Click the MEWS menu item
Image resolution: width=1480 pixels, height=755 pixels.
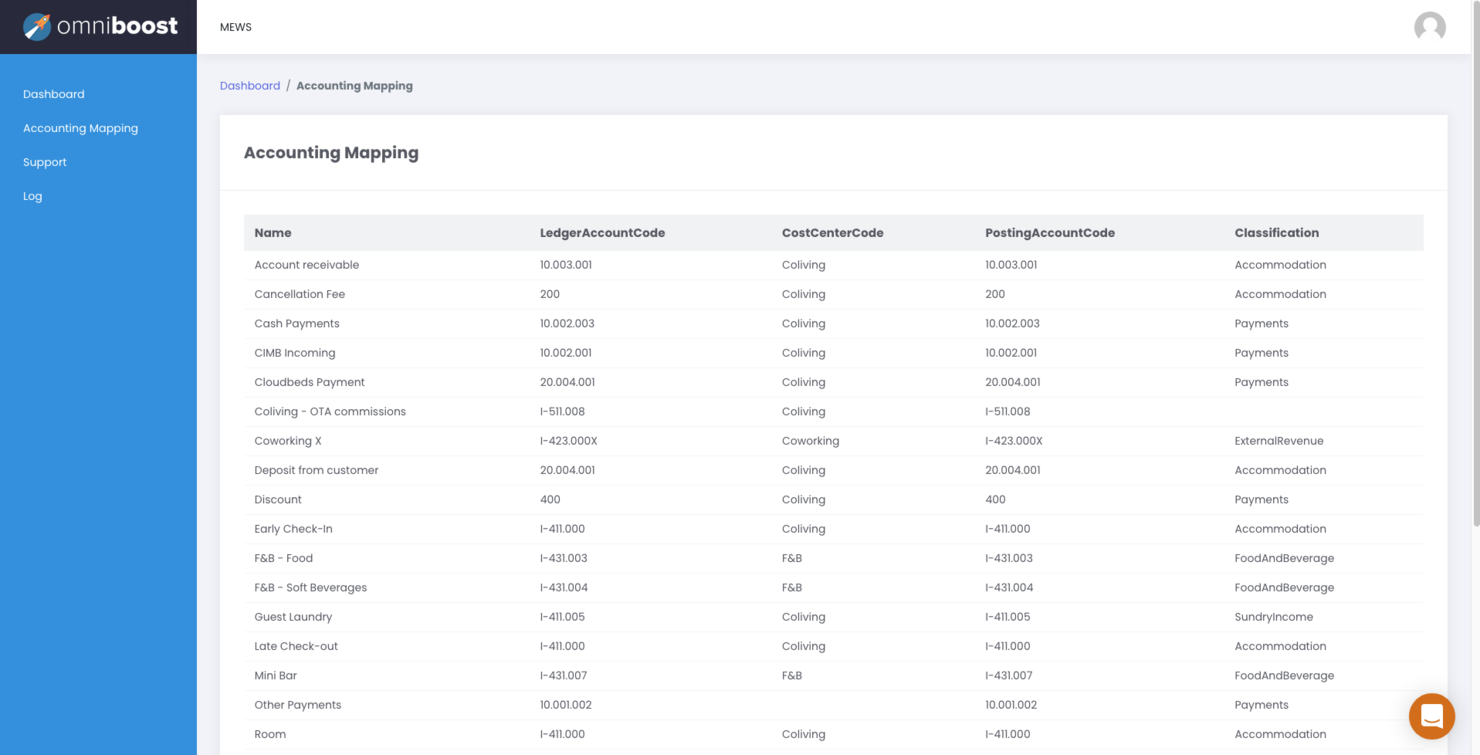click(x=235, y=27)
